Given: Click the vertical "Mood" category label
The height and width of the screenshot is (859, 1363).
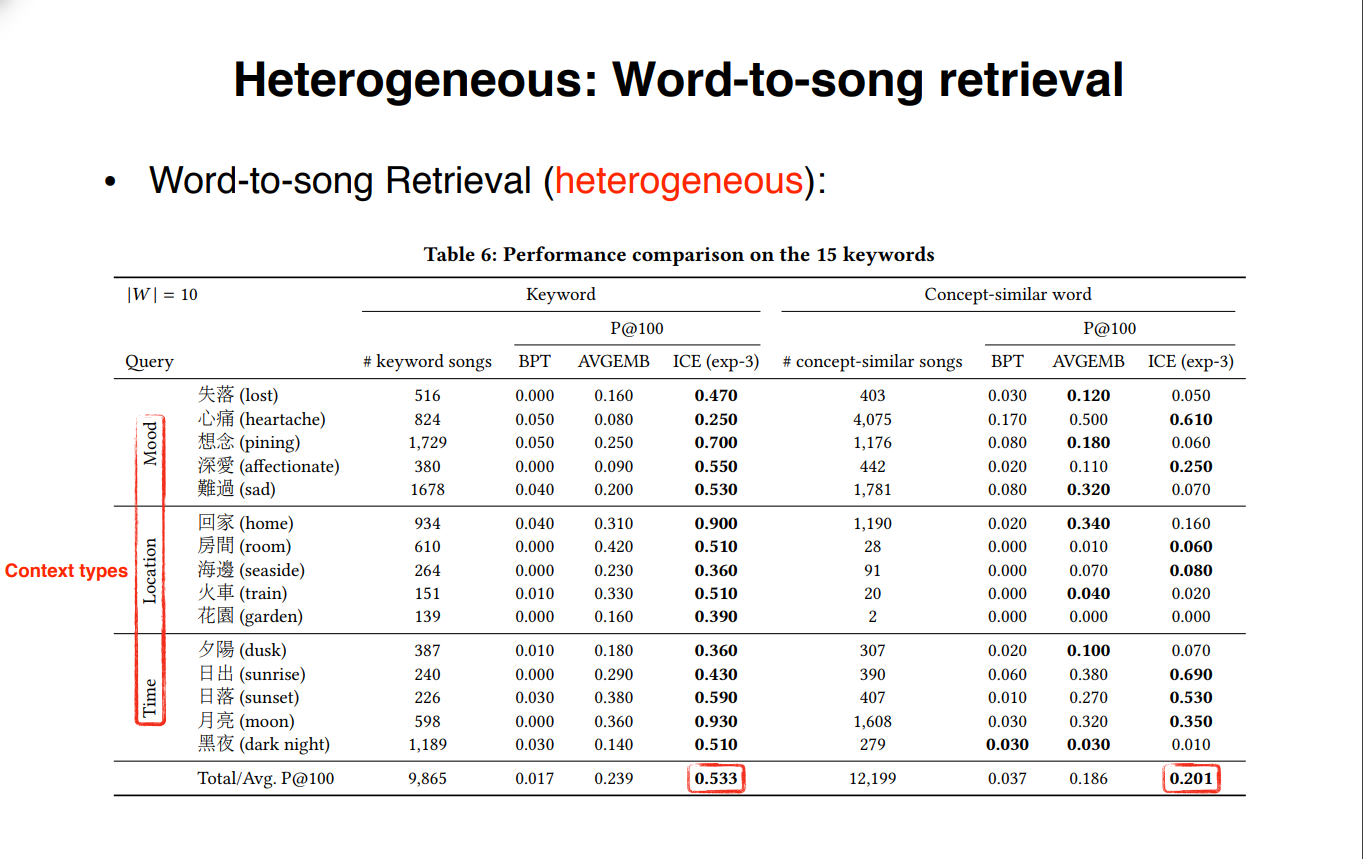Looking at the screenshot, I should (x=151, y=443).
